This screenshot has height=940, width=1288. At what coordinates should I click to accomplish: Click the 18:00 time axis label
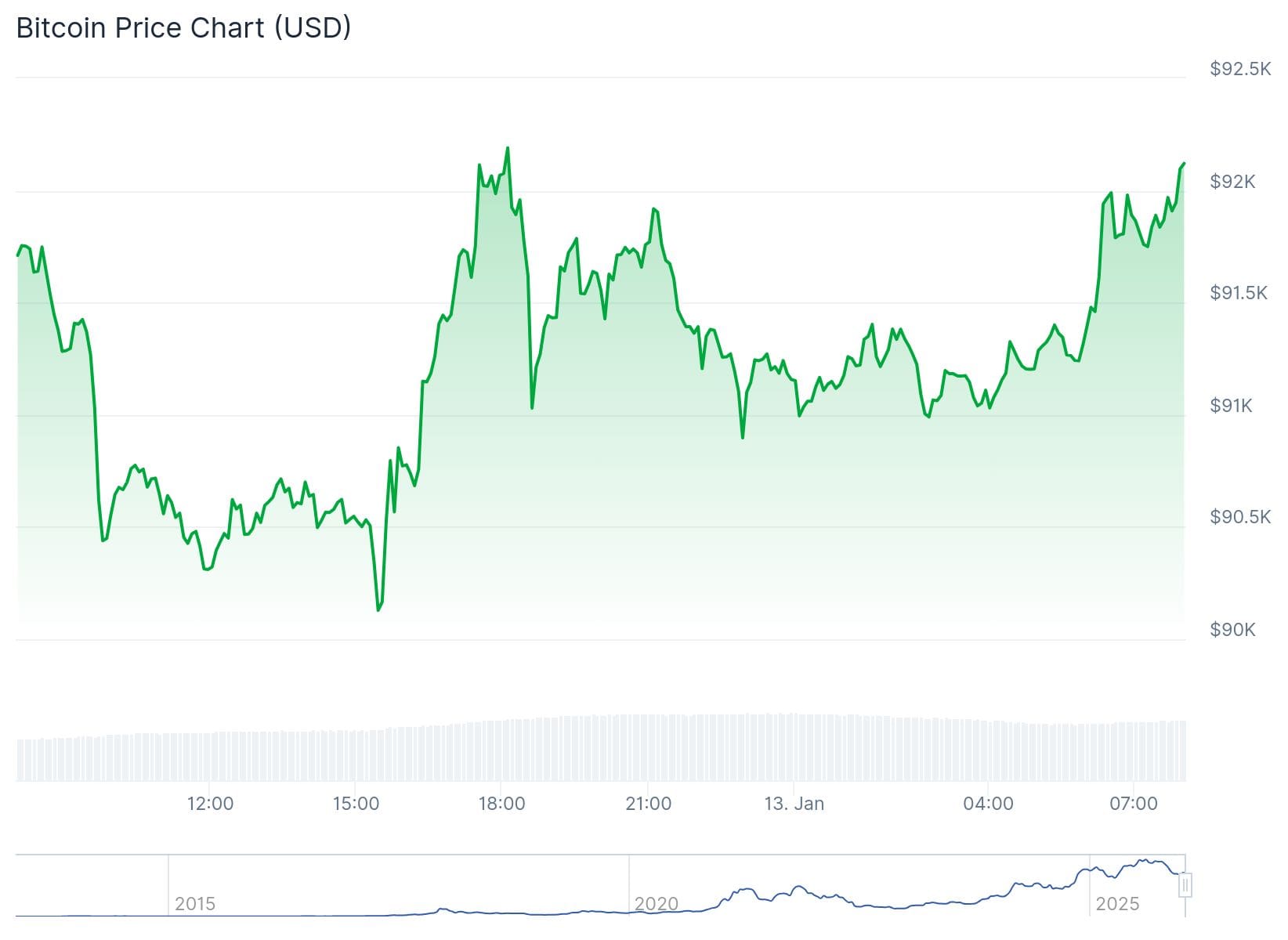[501, 804]
